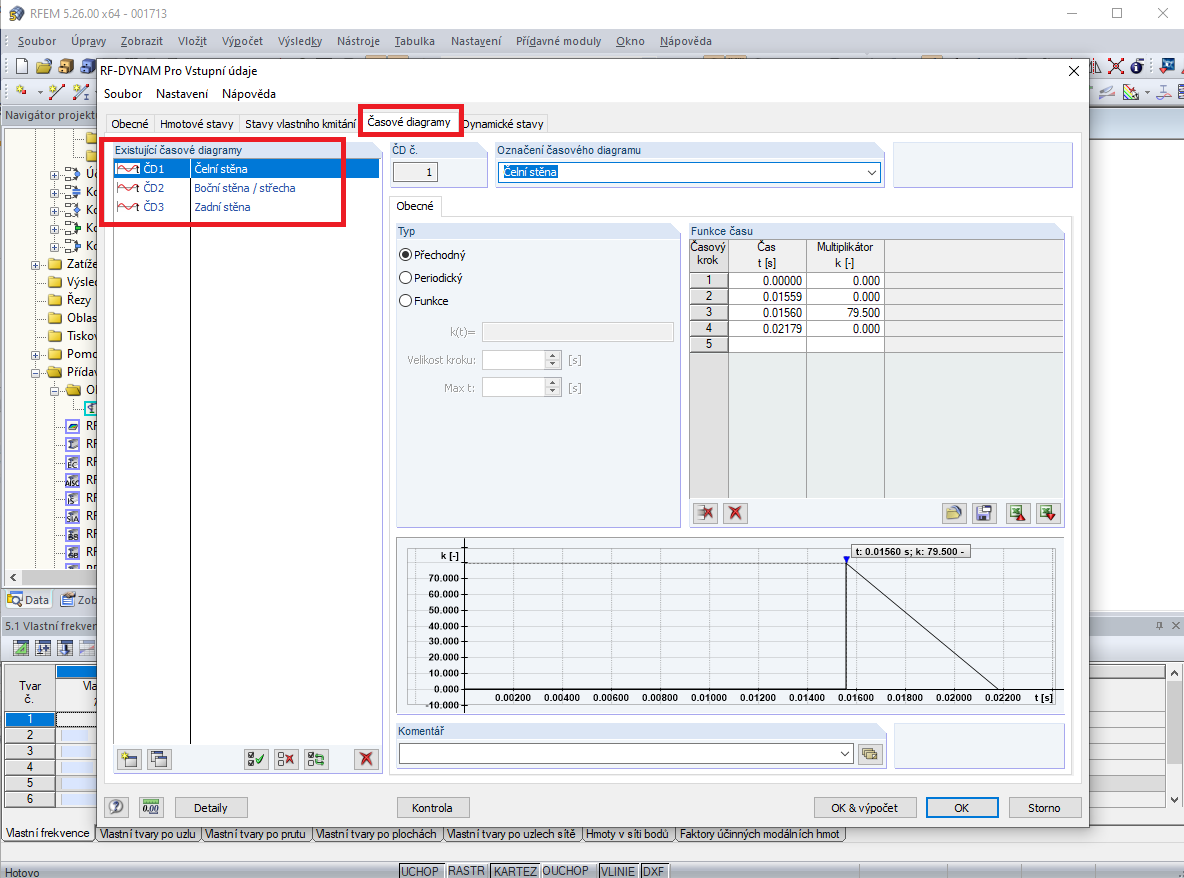The image size is (1184, 878).
Task: Delete selected time diagram in list
Action: pyautogui.click(x=366, y=759)
